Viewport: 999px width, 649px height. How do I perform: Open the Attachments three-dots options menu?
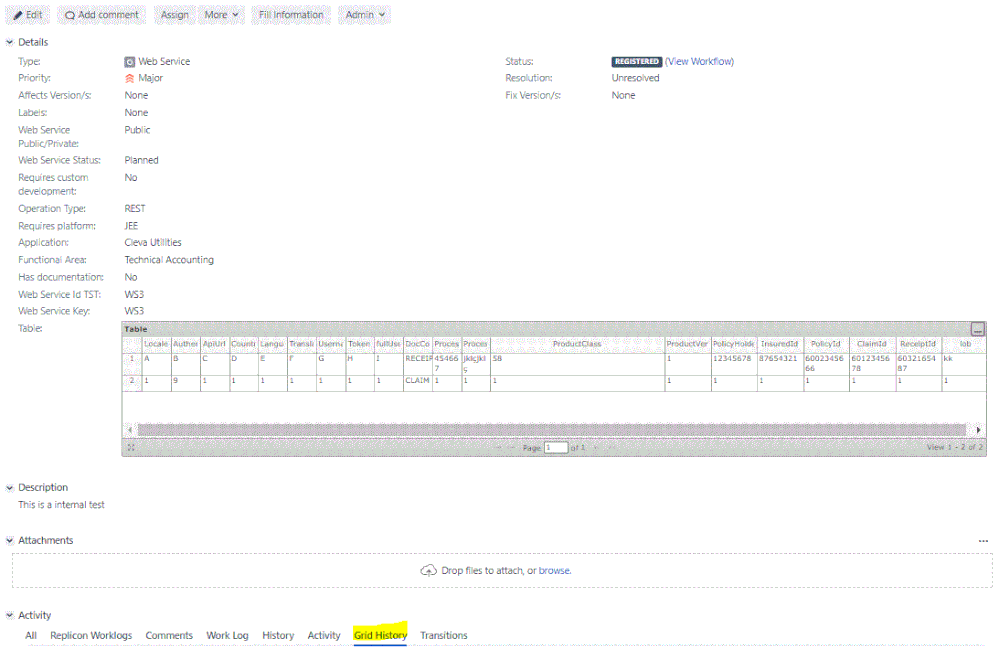983,541
